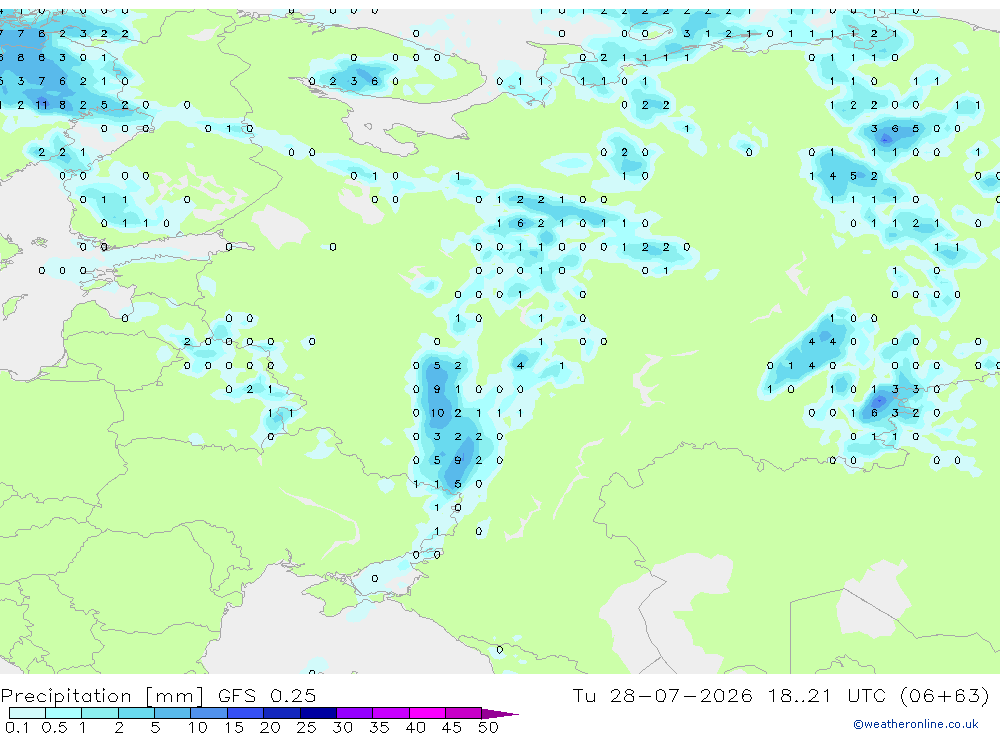Image resolution: width=1000 pixels, height=733 pixels.
Task: Click the 'GFS 0.25' model label
Action: pos(267,695)
